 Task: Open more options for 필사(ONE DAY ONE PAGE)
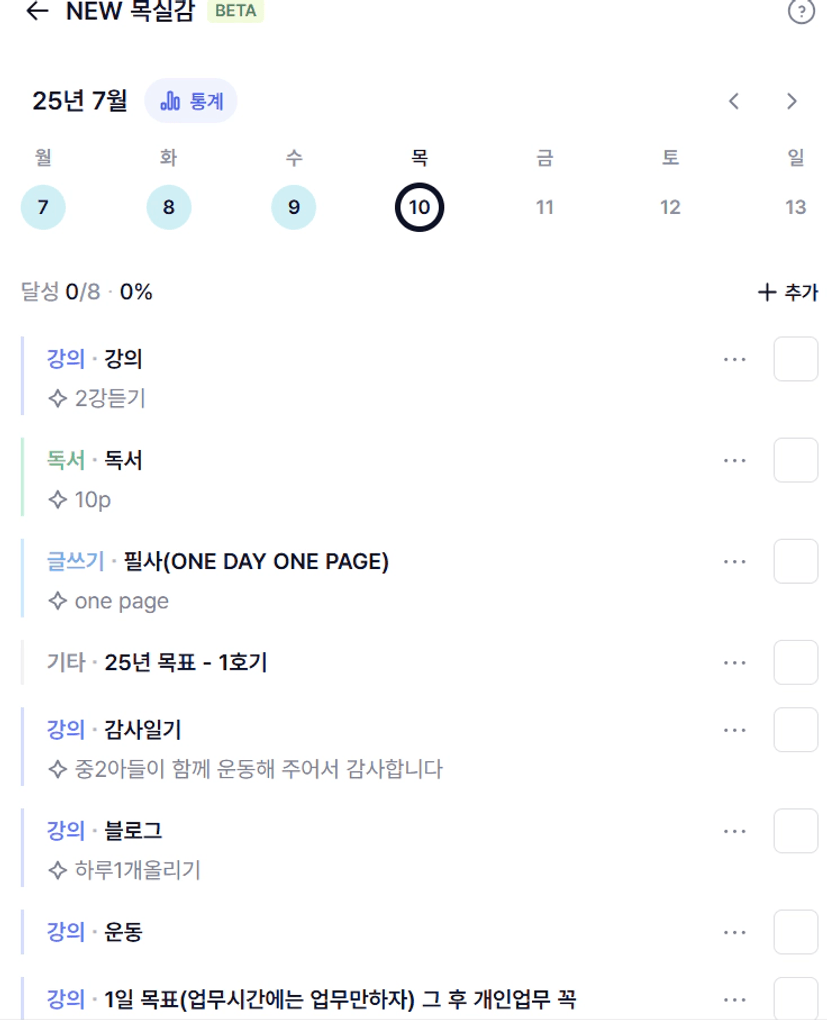point(735,561)
